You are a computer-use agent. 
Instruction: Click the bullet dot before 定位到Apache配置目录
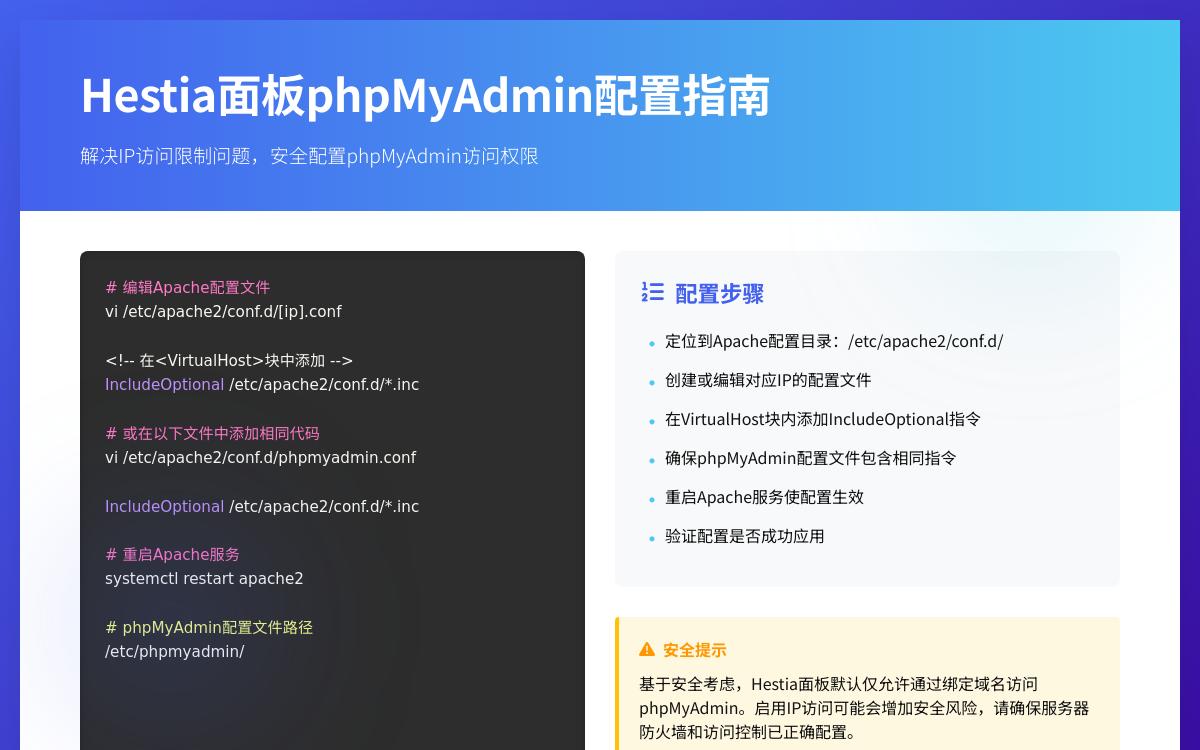pyautogui.click(x=652, y=344)
